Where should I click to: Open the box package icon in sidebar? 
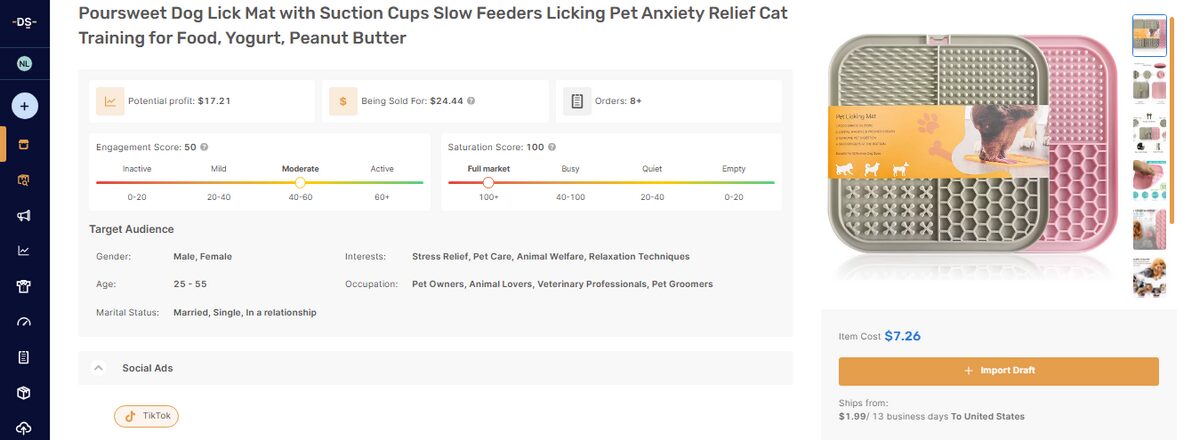(24, 393)
